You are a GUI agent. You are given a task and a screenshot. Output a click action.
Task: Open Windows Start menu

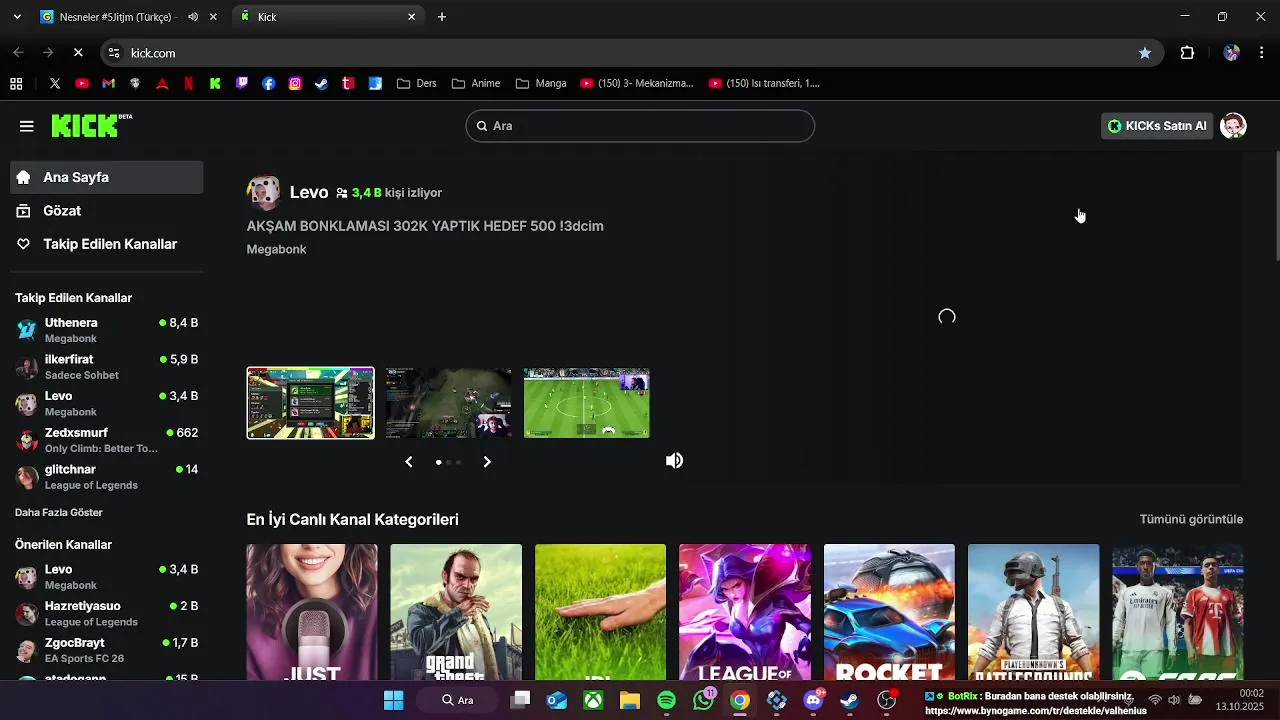click(394, 700)
